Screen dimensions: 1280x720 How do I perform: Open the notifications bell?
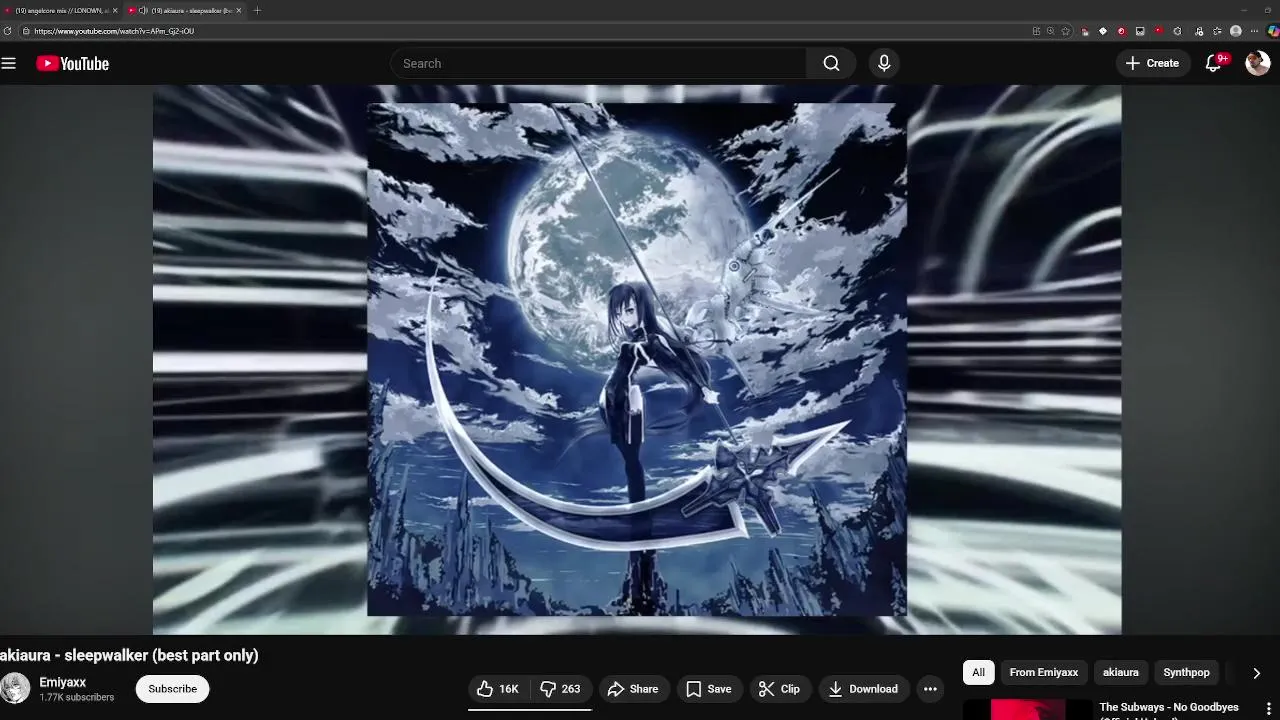click(x=1214, y=63)
